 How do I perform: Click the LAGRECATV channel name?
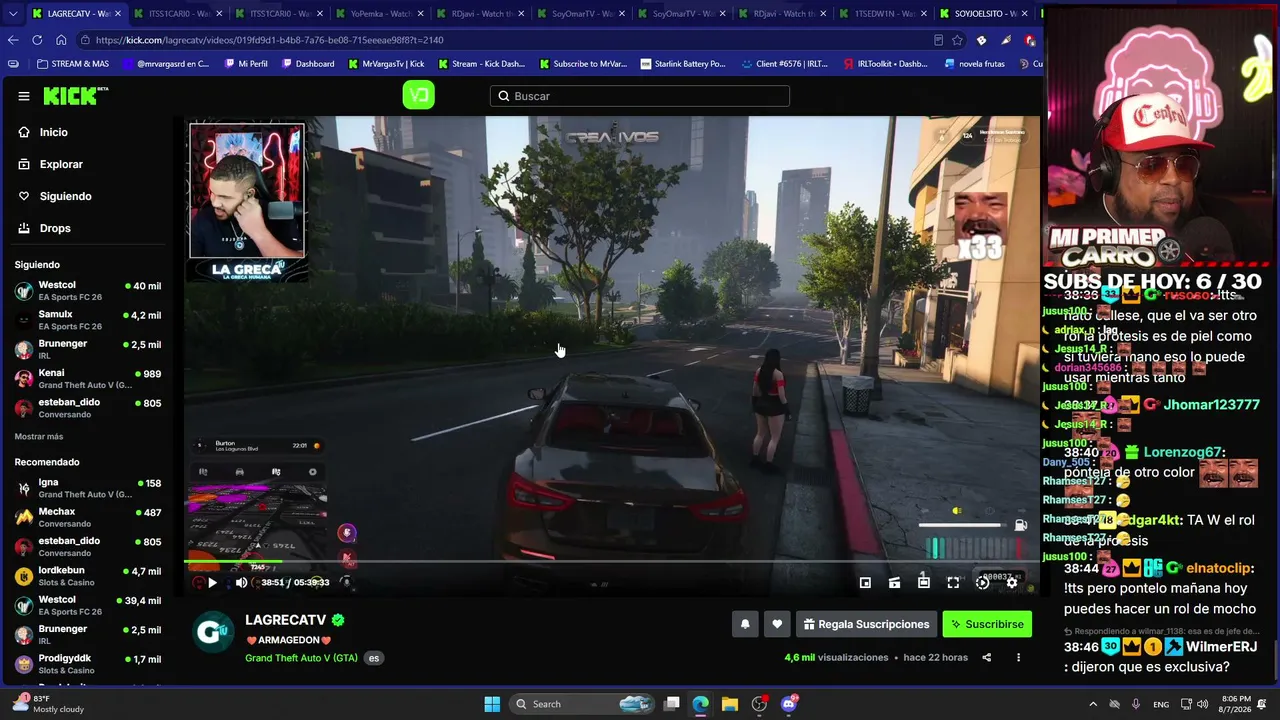[x=287, y=620]
